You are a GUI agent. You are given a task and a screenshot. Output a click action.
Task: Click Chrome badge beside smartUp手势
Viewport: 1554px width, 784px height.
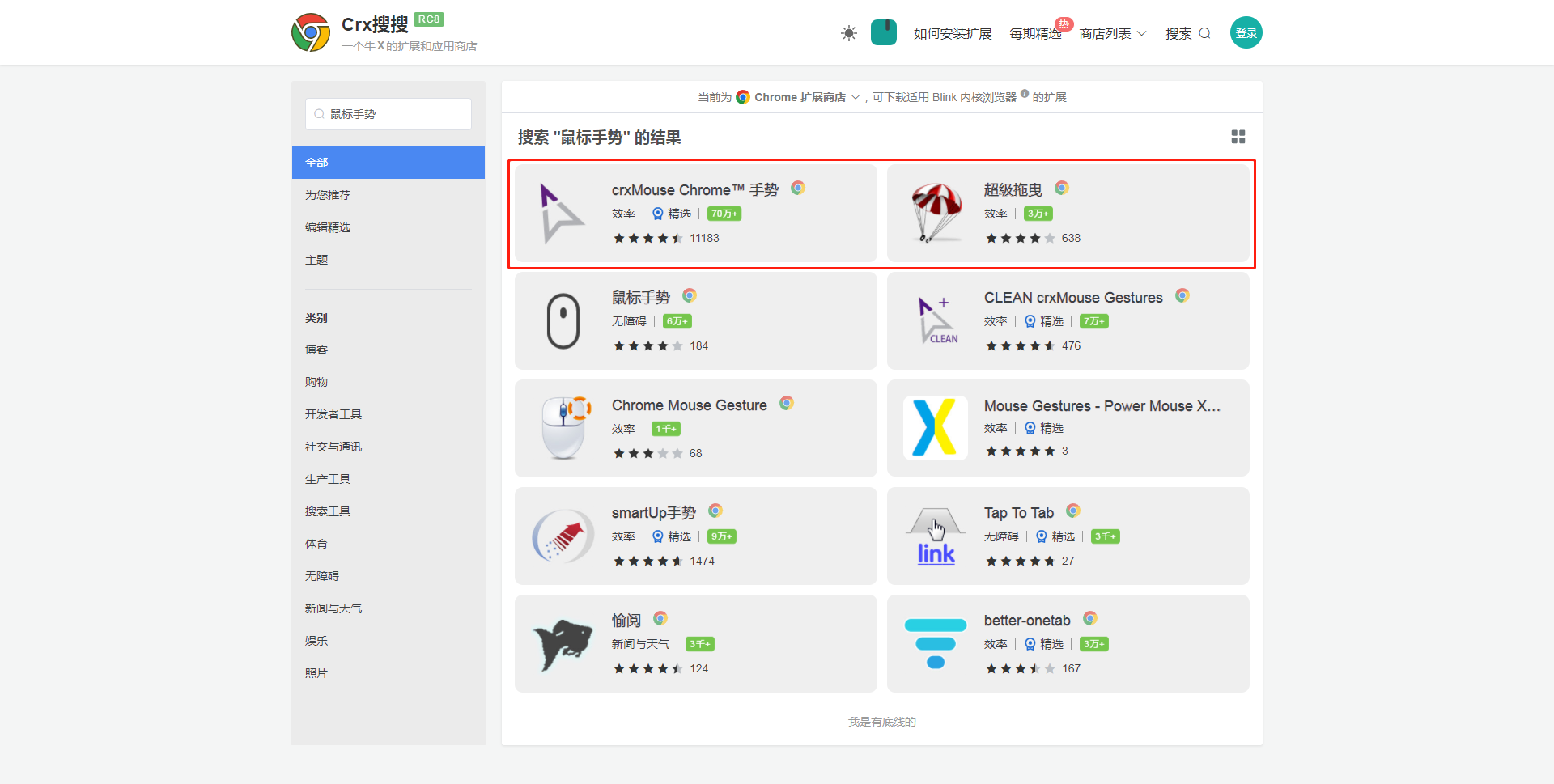pos(715,511)
